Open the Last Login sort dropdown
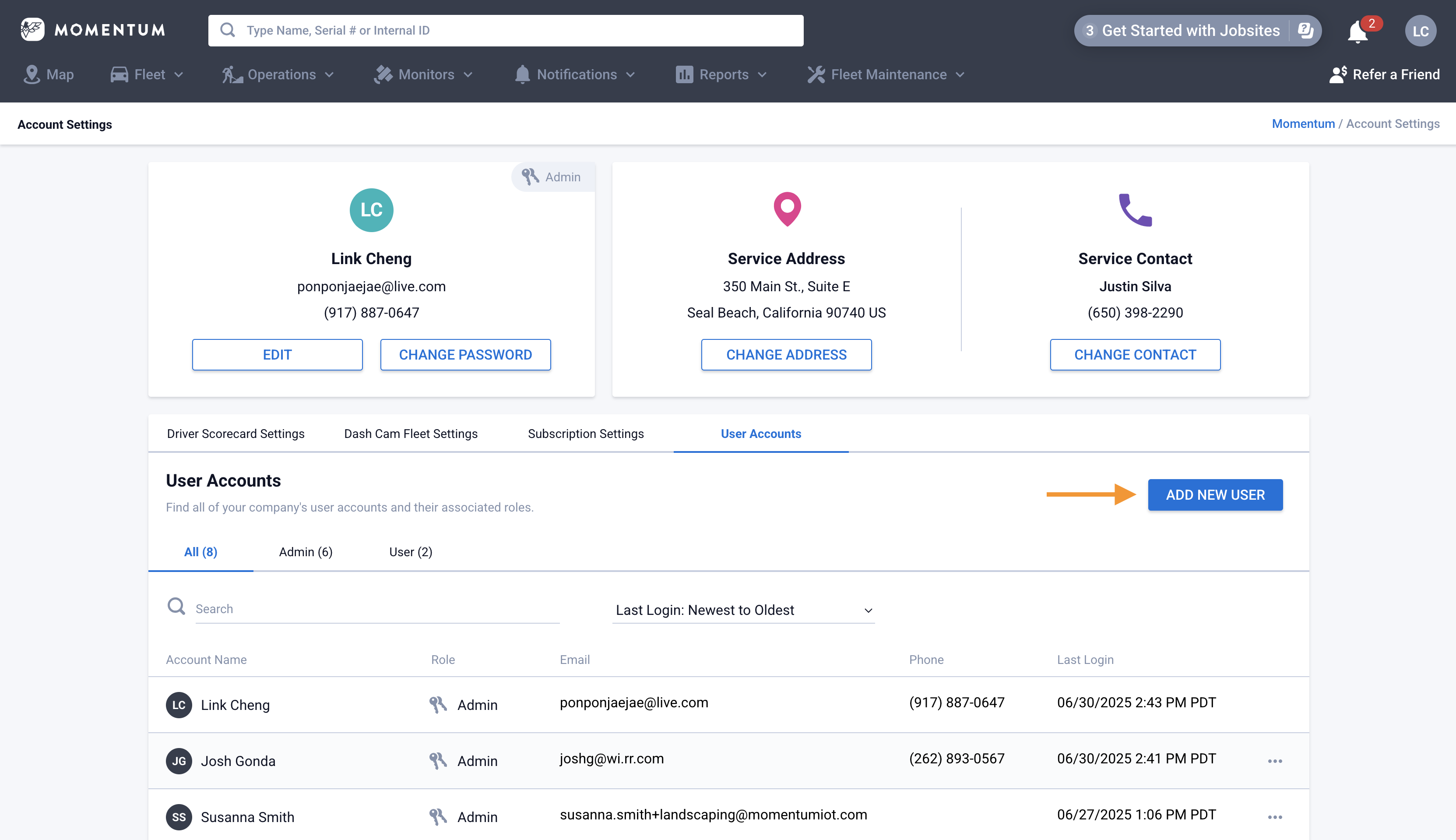 click(x=743, y=610)
